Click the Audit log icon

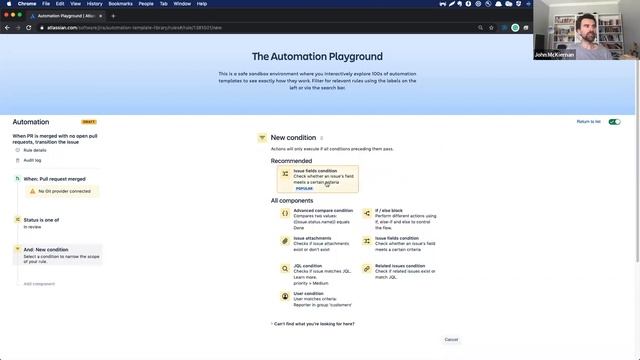coord(18,160)
